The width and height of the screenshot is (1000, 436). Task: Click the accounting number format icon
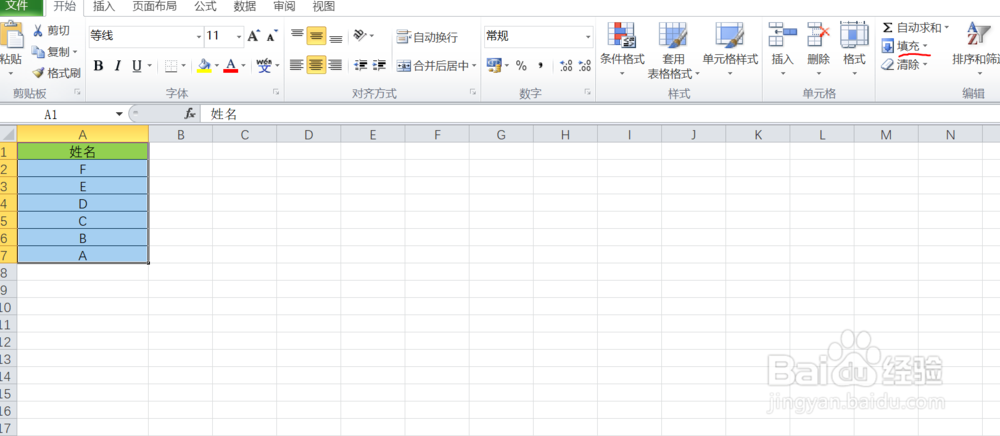(494, 65)
